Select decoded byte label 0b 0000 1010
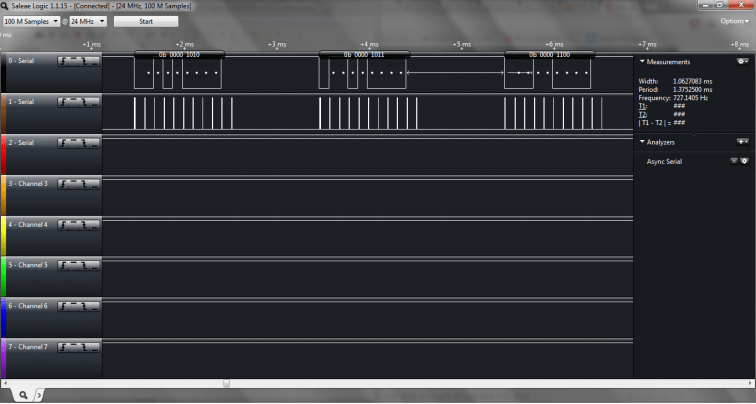This screenshot has height=404, width=756. point(179,54)
